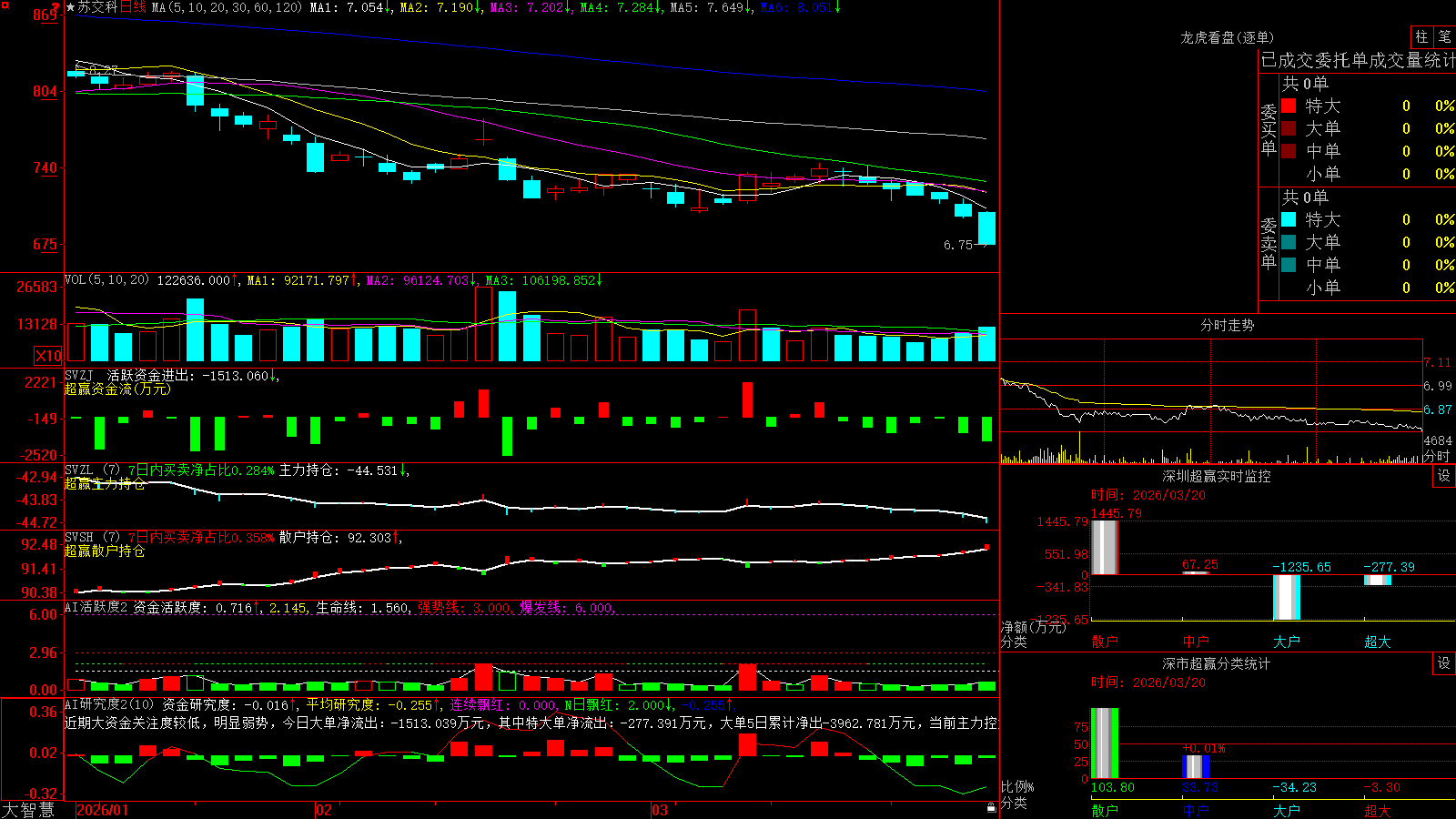Click the X10 volume scale box

pos(48,356)
